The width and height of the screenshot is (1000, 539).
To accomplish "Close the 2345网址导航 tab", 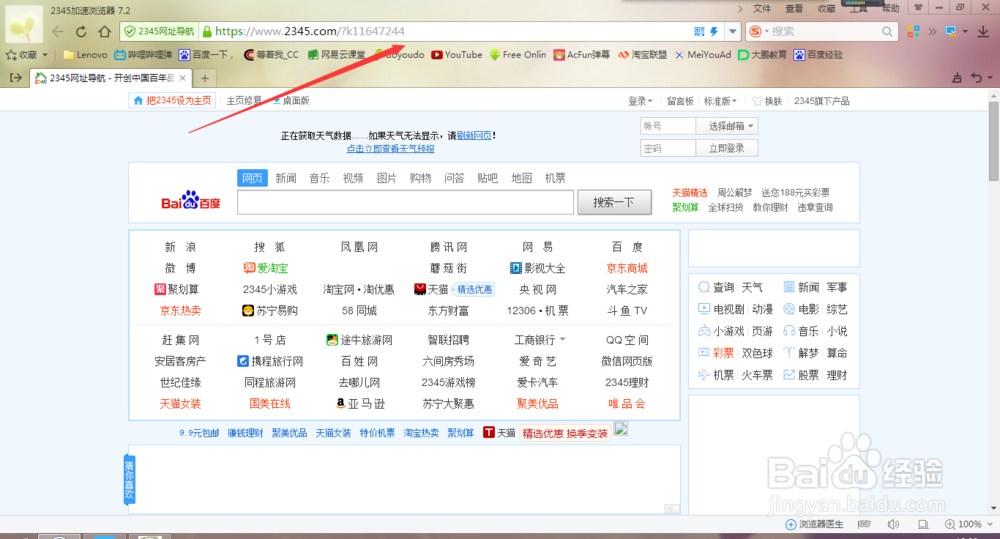I will click(182, 78).
